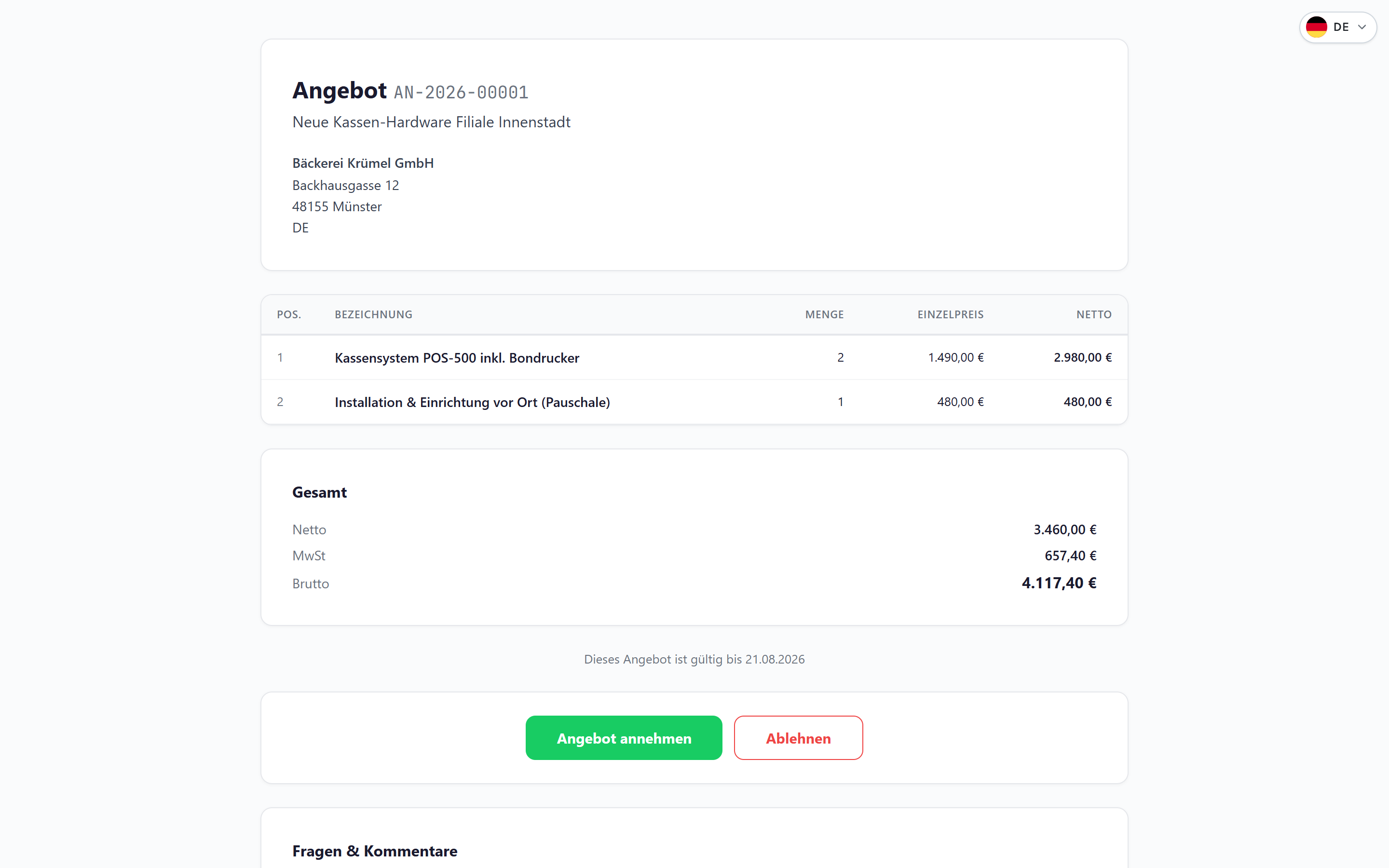Open the DE language dropdown
Image resolution: width=1389 pixels, height=868 pixels.
[x=1337, y=27]
